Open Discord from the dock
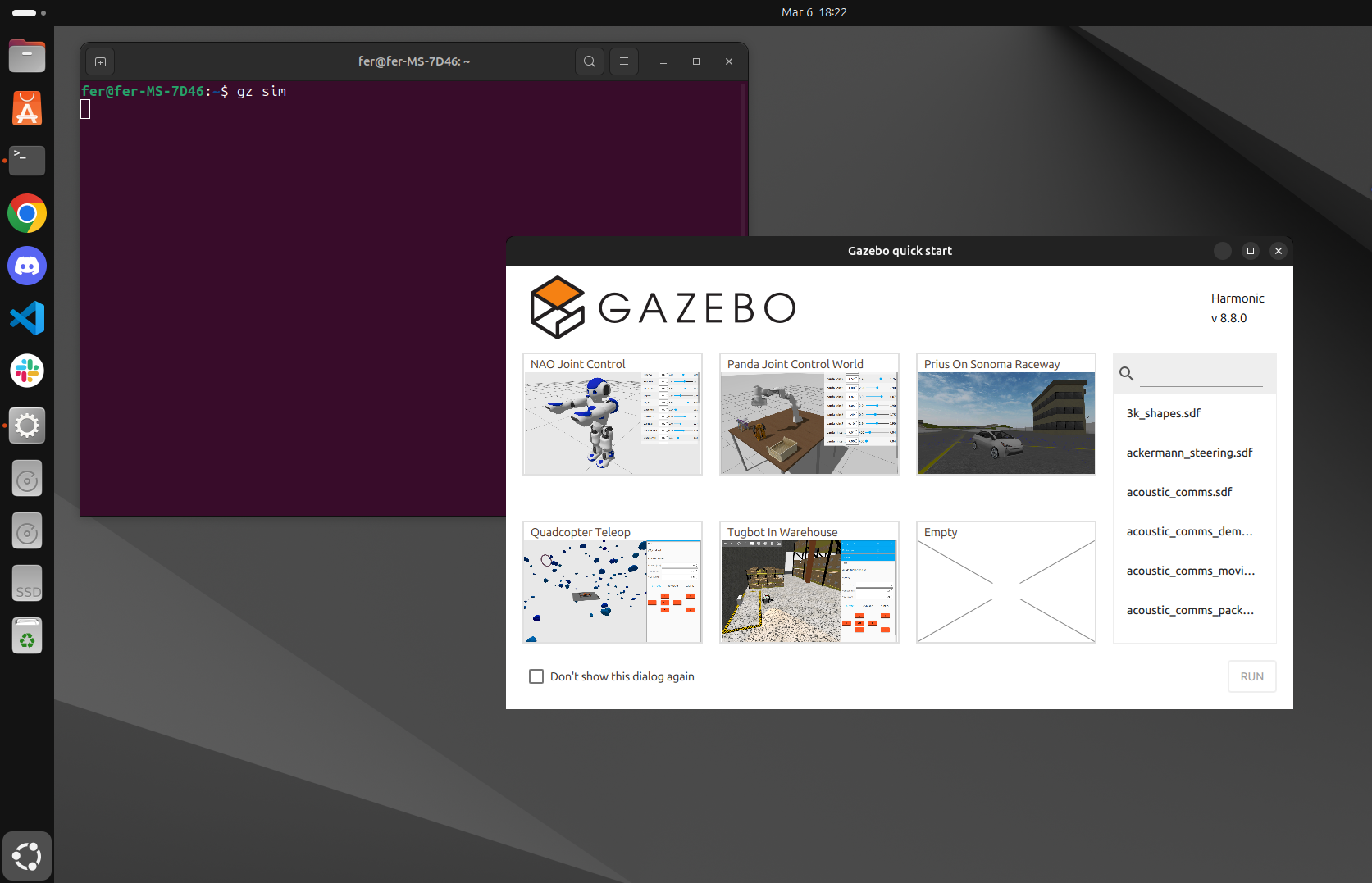1372x883 pixels. pos(27,266)
